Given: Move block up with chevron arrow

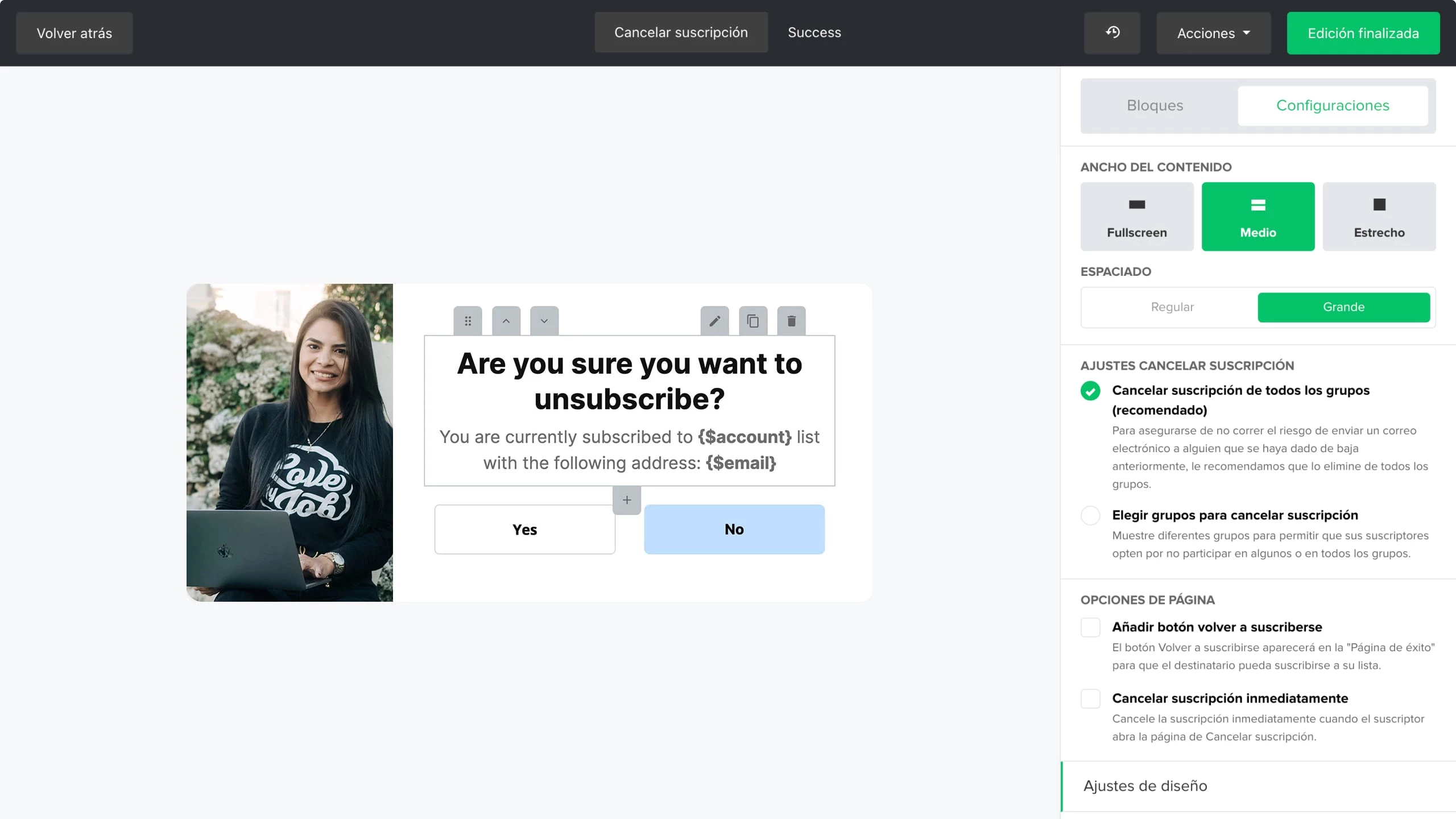Looking at the screenshot, I should click(x=506, y=321).
